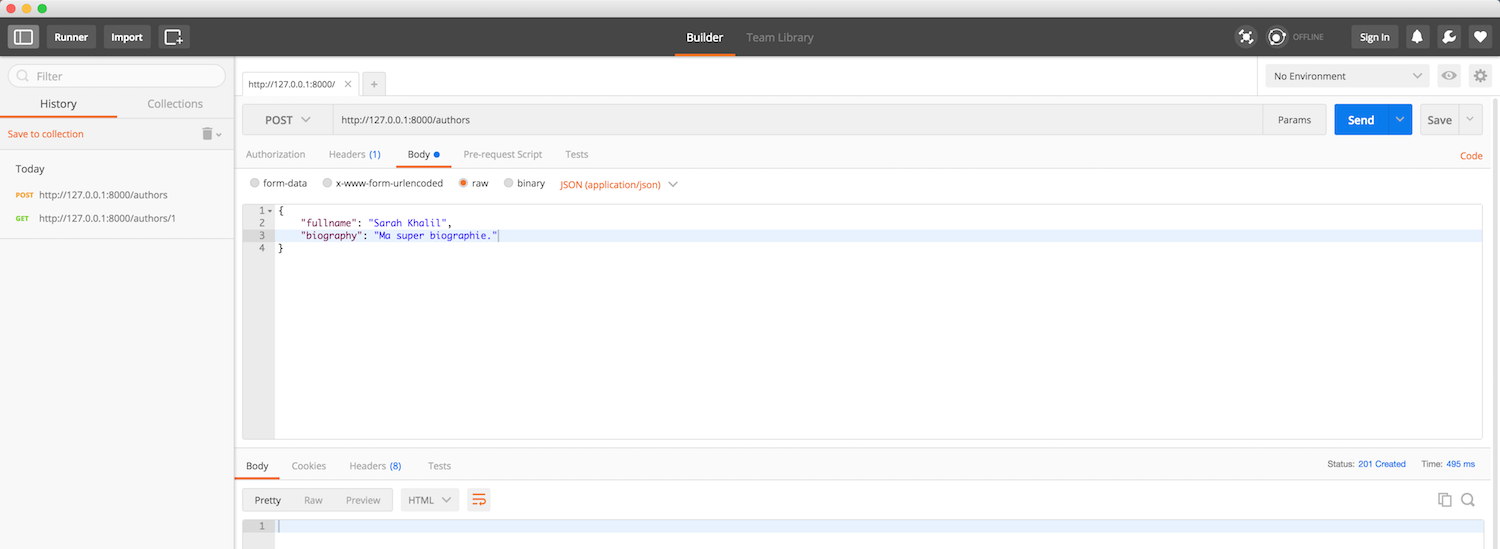Click the interceptor satellite icon
The height and width of the screenshot is (549, 1500).
(1245, 37)
